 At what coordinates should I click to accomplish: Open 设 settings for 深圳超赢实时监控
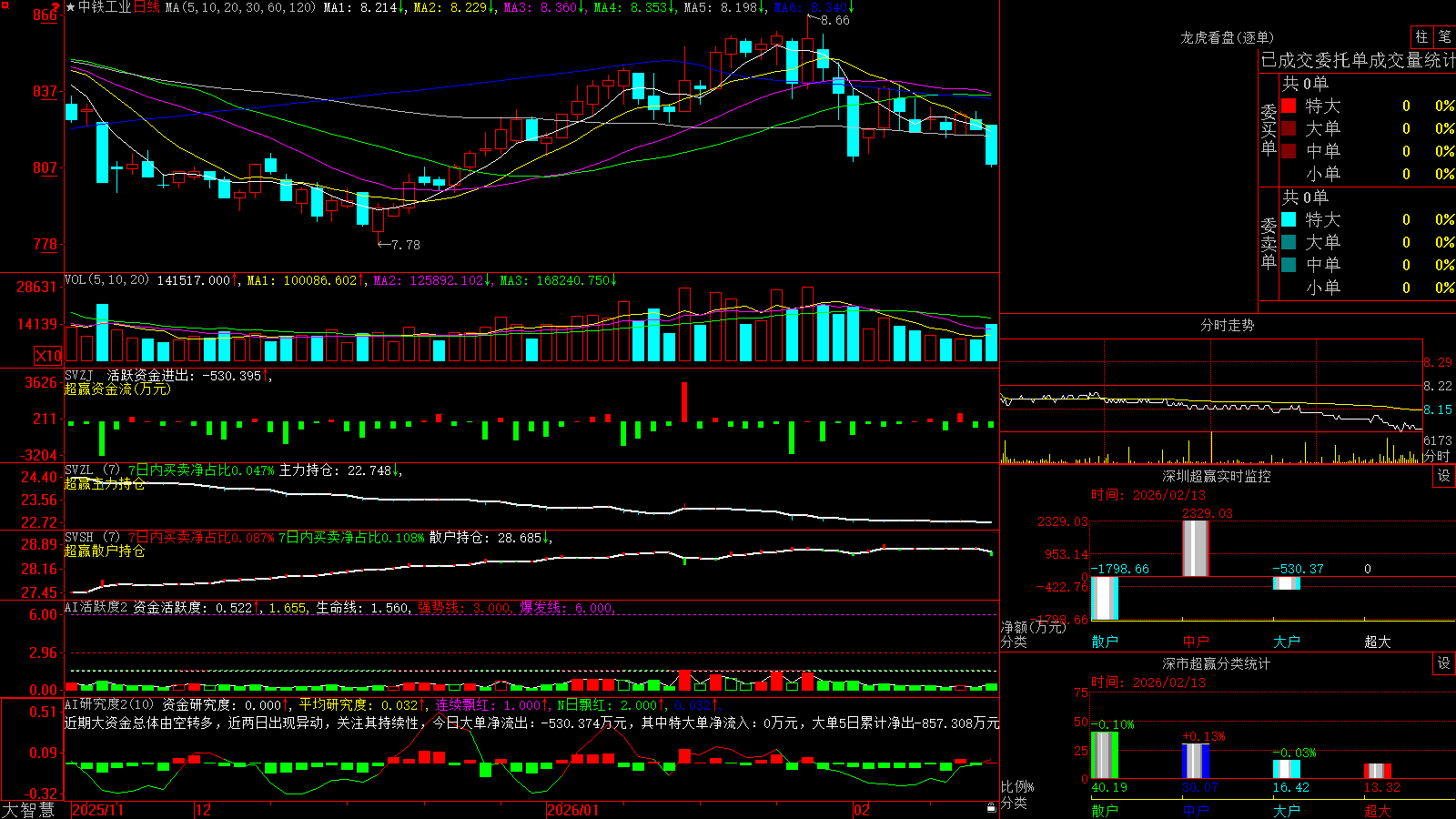click(1444, 476)
